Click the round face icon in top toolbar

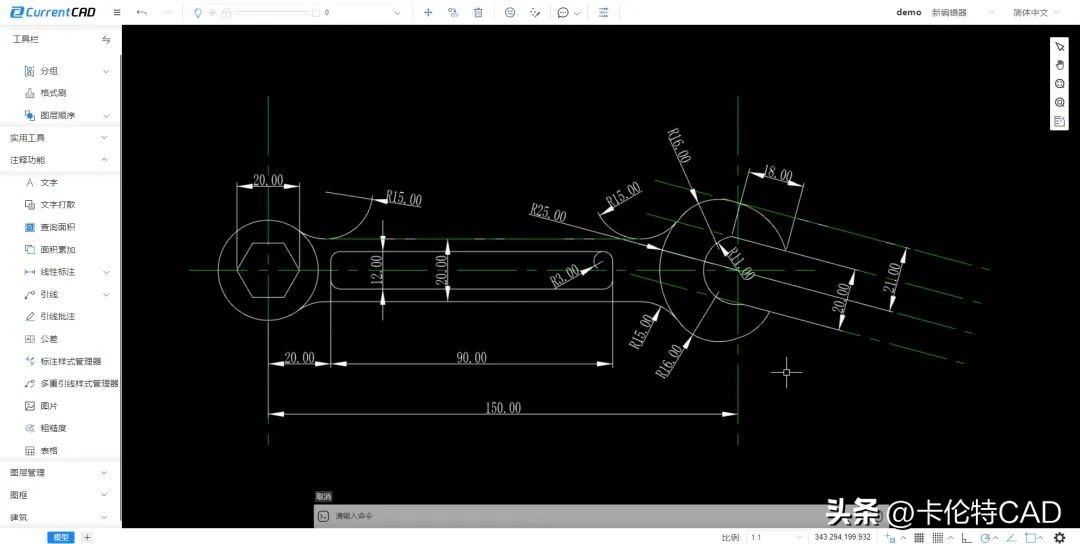tap(510, 12)
